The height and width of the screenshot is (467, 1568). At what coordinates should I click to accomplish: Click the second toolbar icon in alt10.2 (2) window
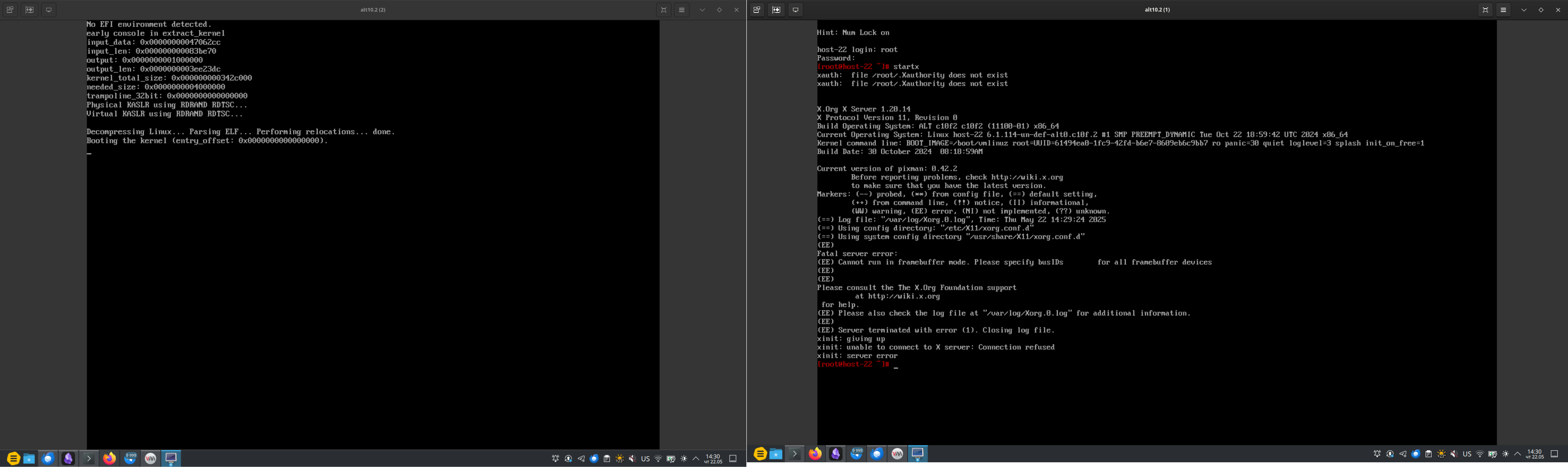coord(29,10)
